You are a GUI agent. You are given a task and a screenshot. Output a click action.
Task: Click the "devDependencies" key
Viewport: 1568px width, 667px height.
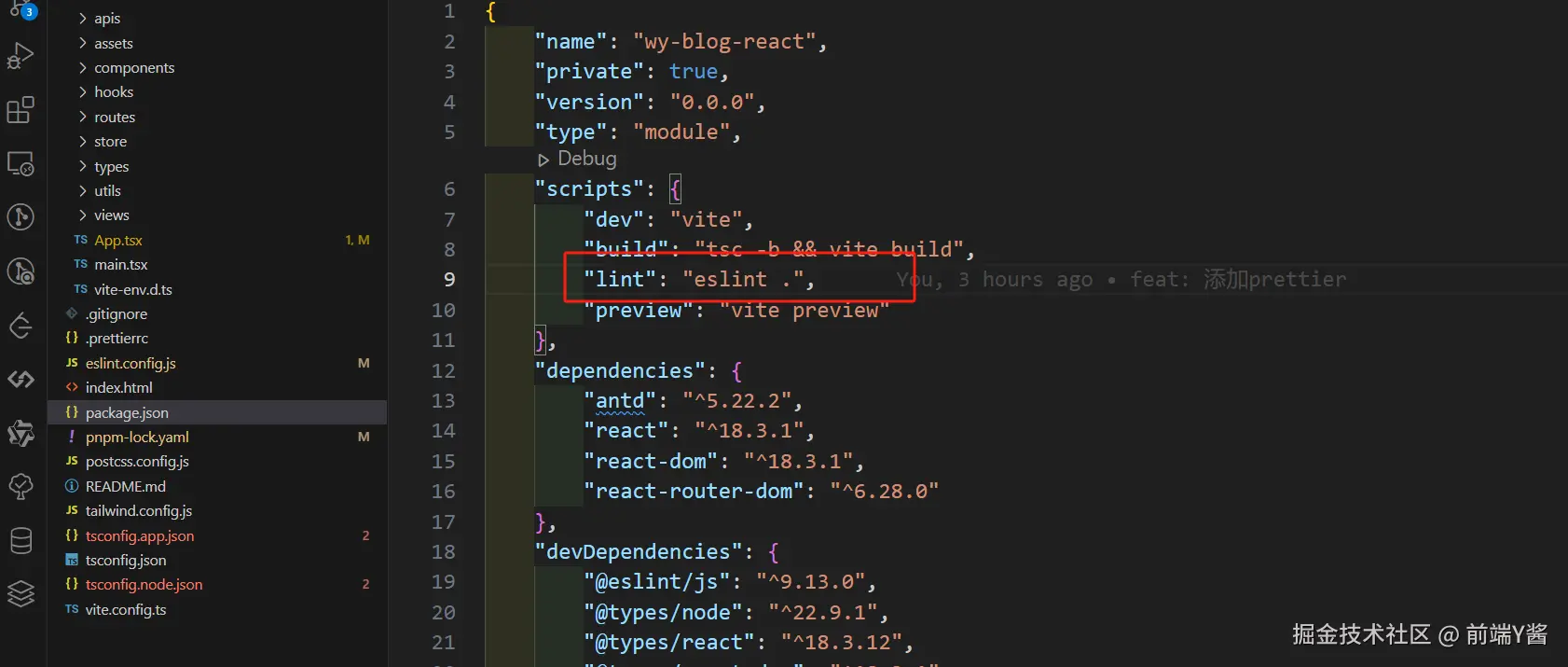pos(639,551)
